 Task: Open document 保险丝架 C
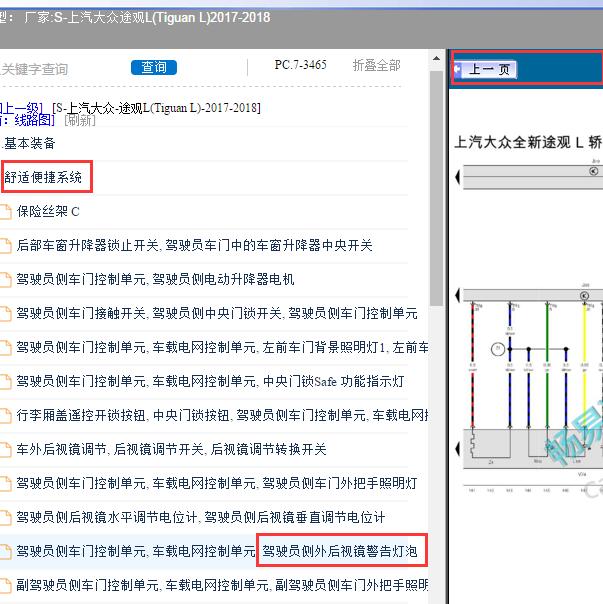[48, 211]
